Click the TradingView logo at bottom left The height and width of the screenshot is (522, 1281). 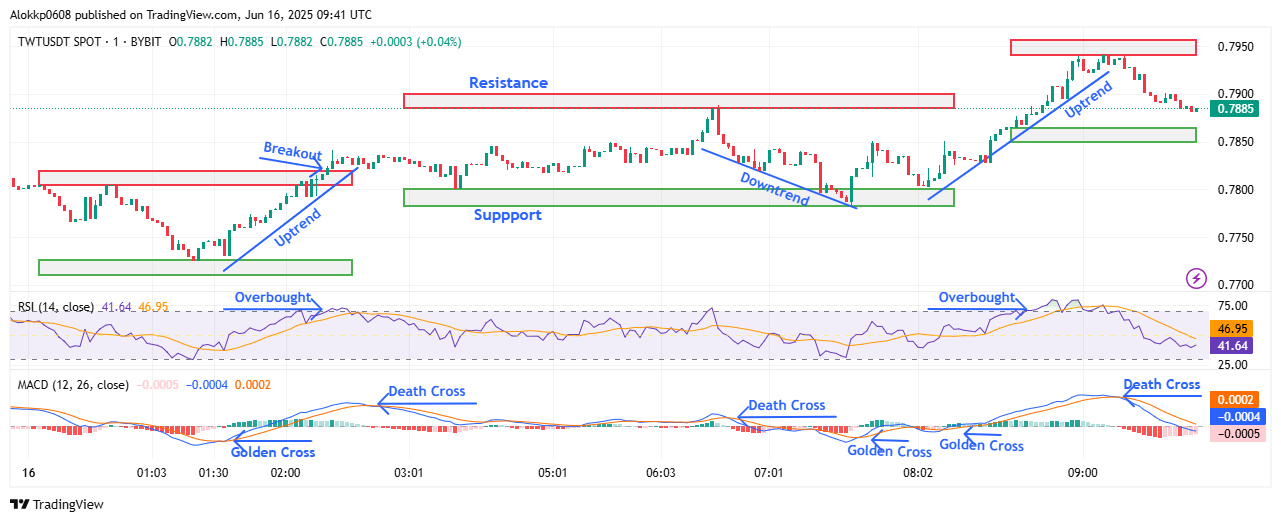coord(57,505)
